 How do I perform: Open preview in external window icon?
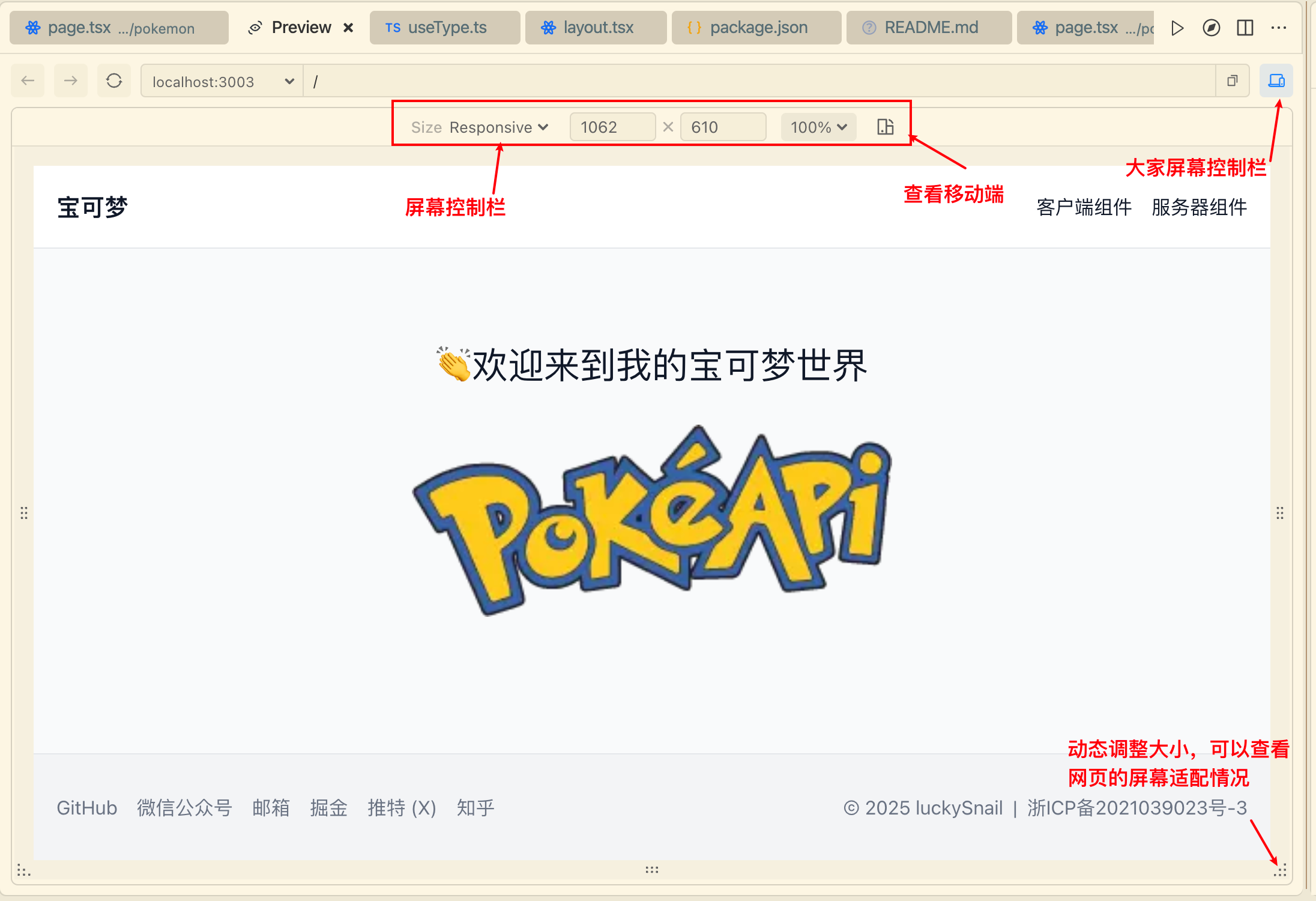pyautogui.click(x=1233, y=80)
